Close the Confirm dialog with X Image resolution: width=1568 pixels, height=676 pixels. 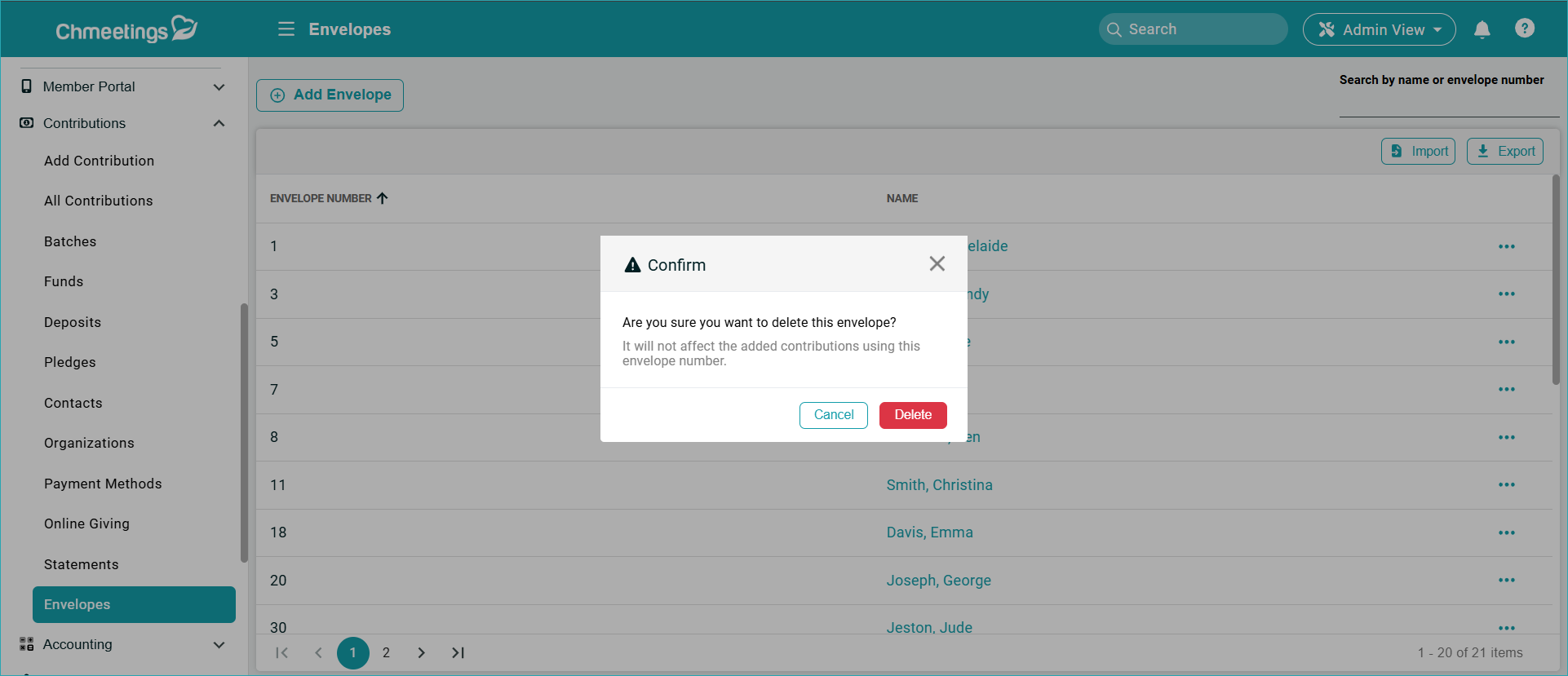point(937,263)
